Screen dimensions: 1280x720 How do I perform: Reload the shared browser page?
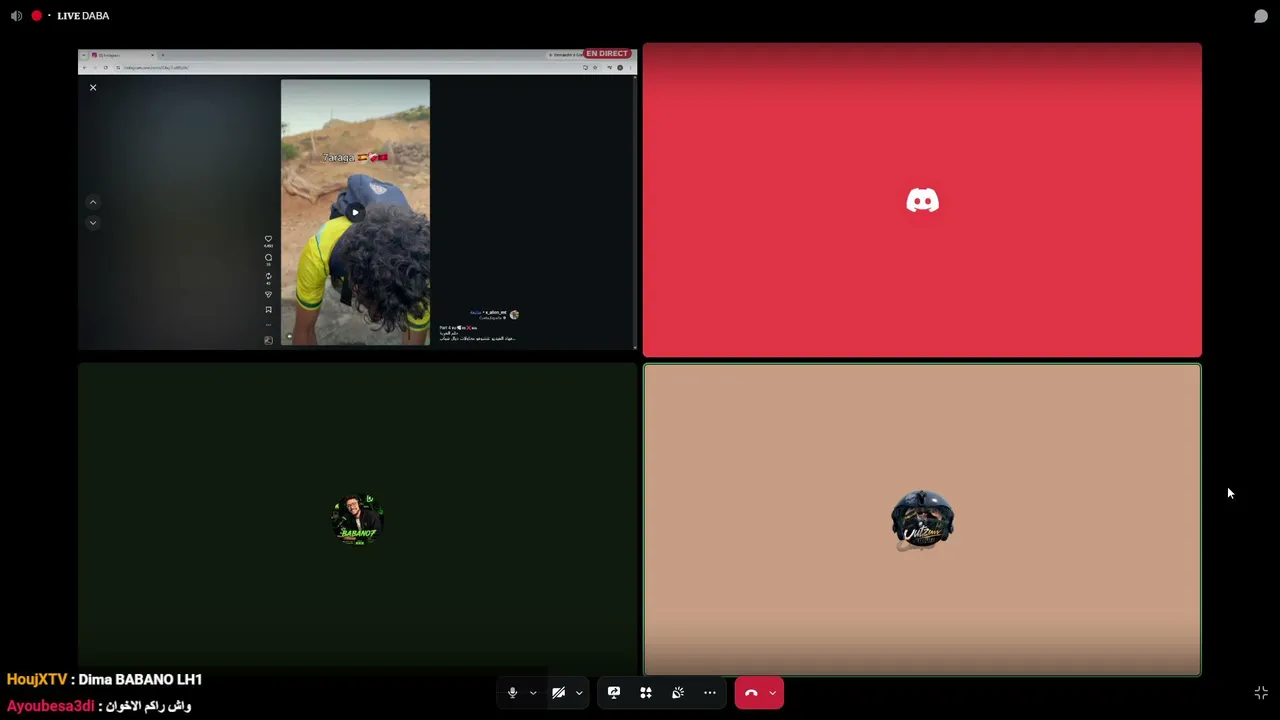[x=105, y=68]
